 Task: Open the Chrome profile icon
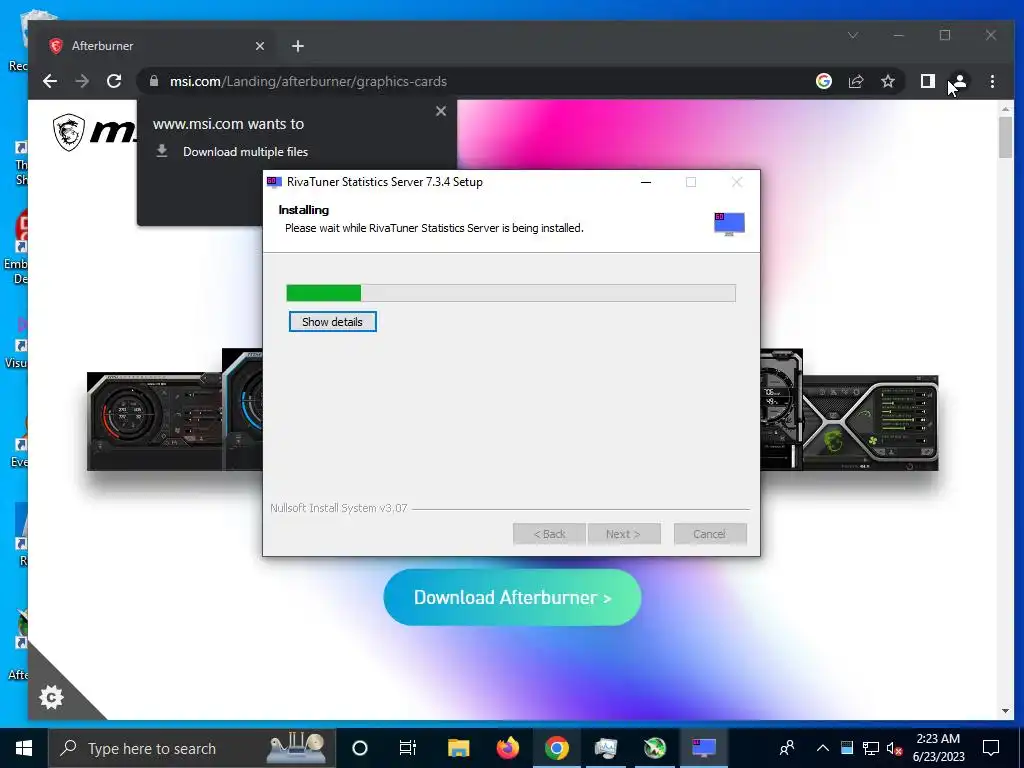tap(959, 81)
